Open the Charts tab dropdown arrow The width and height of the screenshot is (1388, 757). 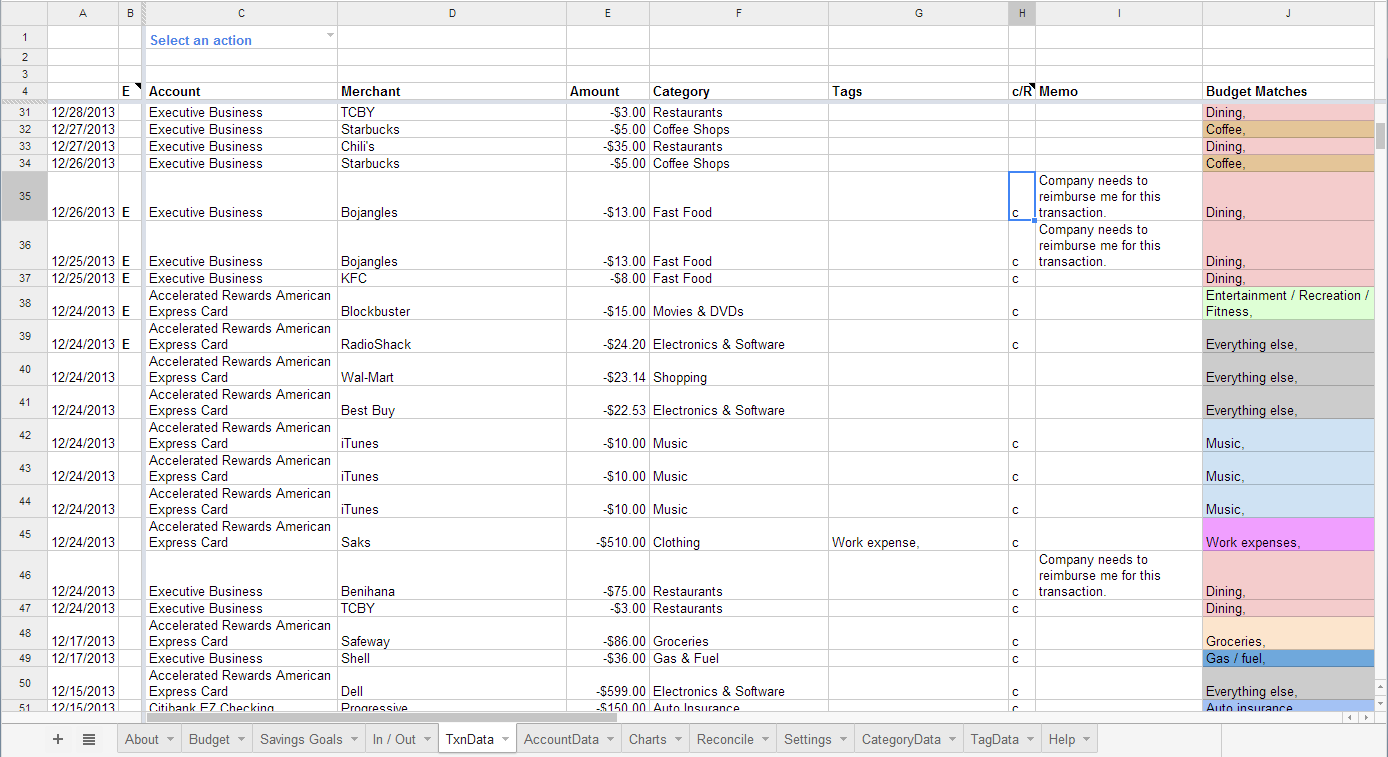pyautogui.click(x=678, y=740)
